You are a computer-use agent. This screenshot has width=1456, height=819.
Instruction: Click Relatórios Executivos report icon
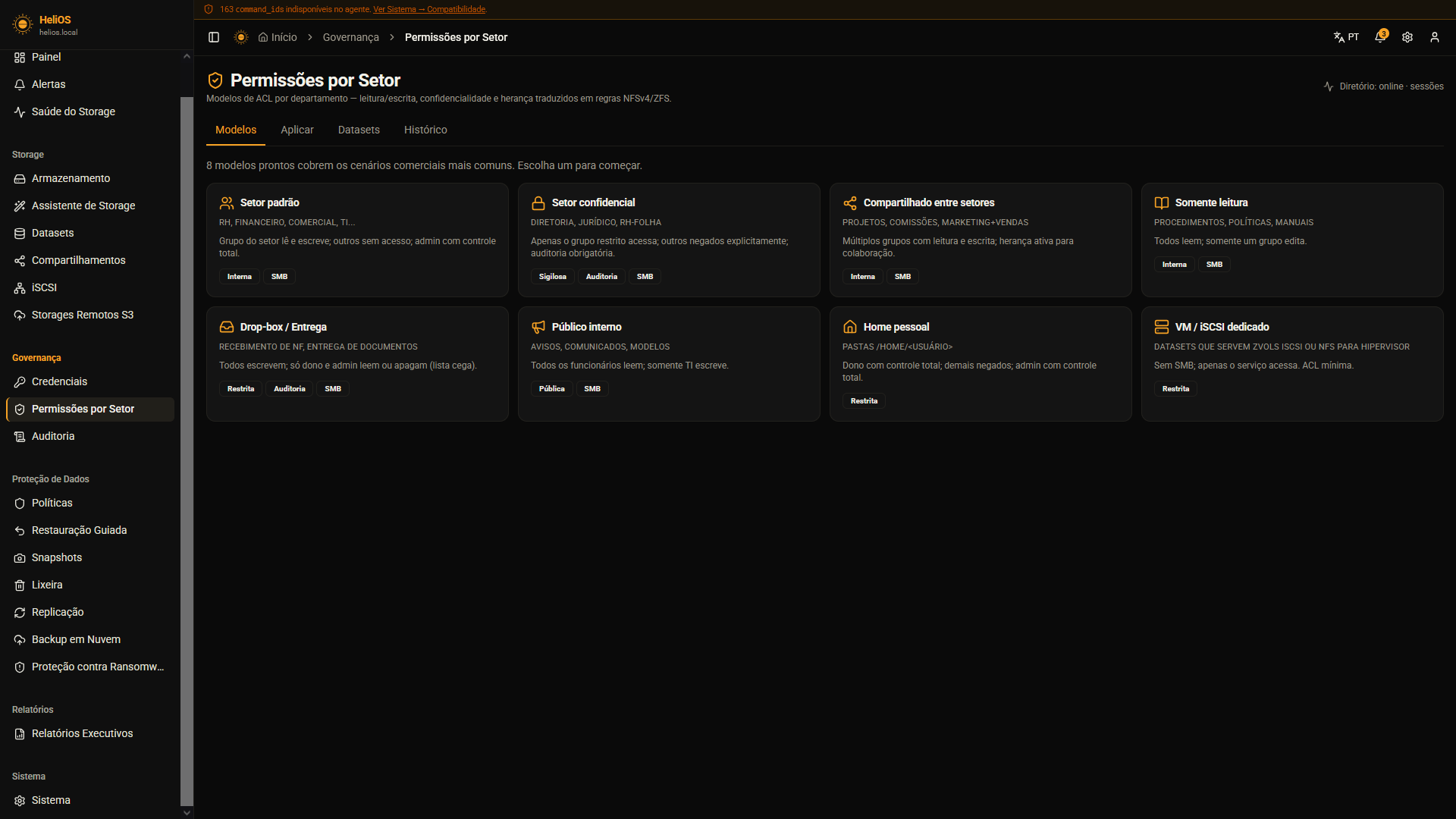(20, 733)
